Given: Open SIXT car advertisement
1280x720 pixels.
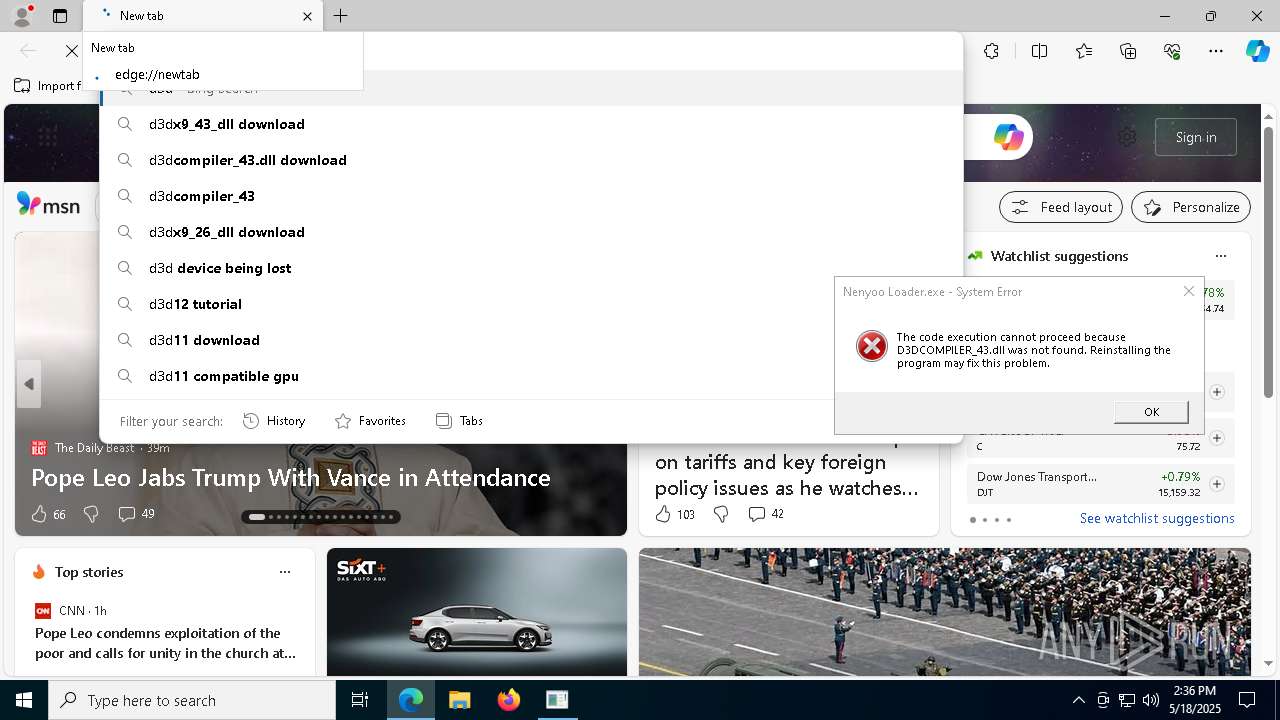Looking at the screenshot, I should point(477,612).
